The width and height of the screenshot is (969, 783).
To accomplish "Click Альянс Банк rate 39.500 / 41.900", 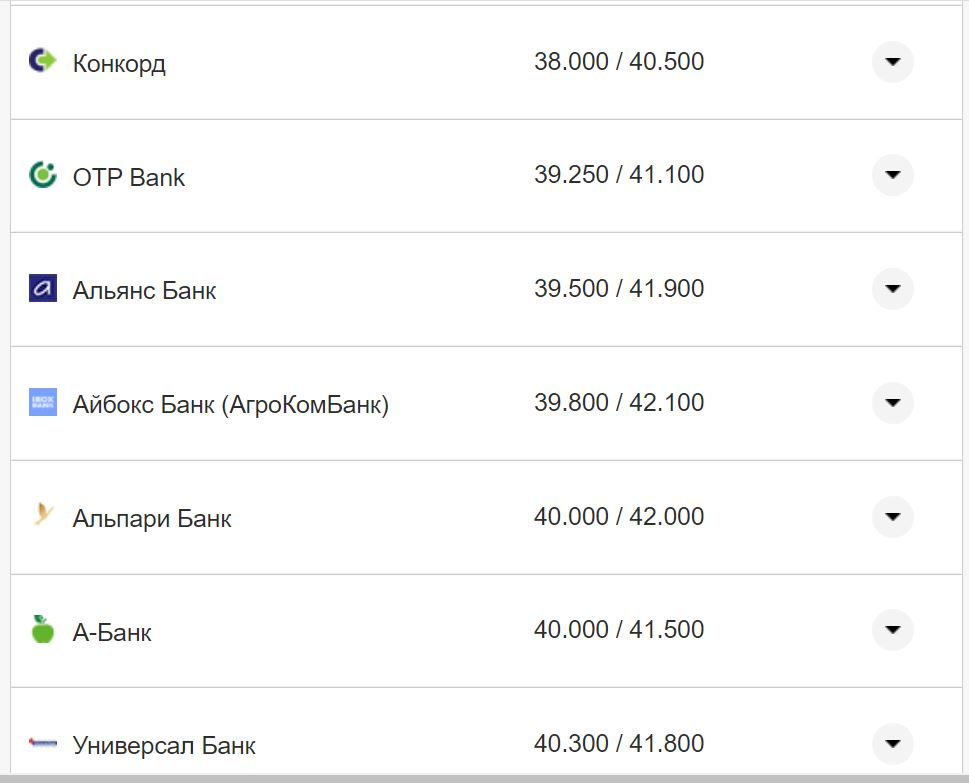I will click(x=619, y=289).
